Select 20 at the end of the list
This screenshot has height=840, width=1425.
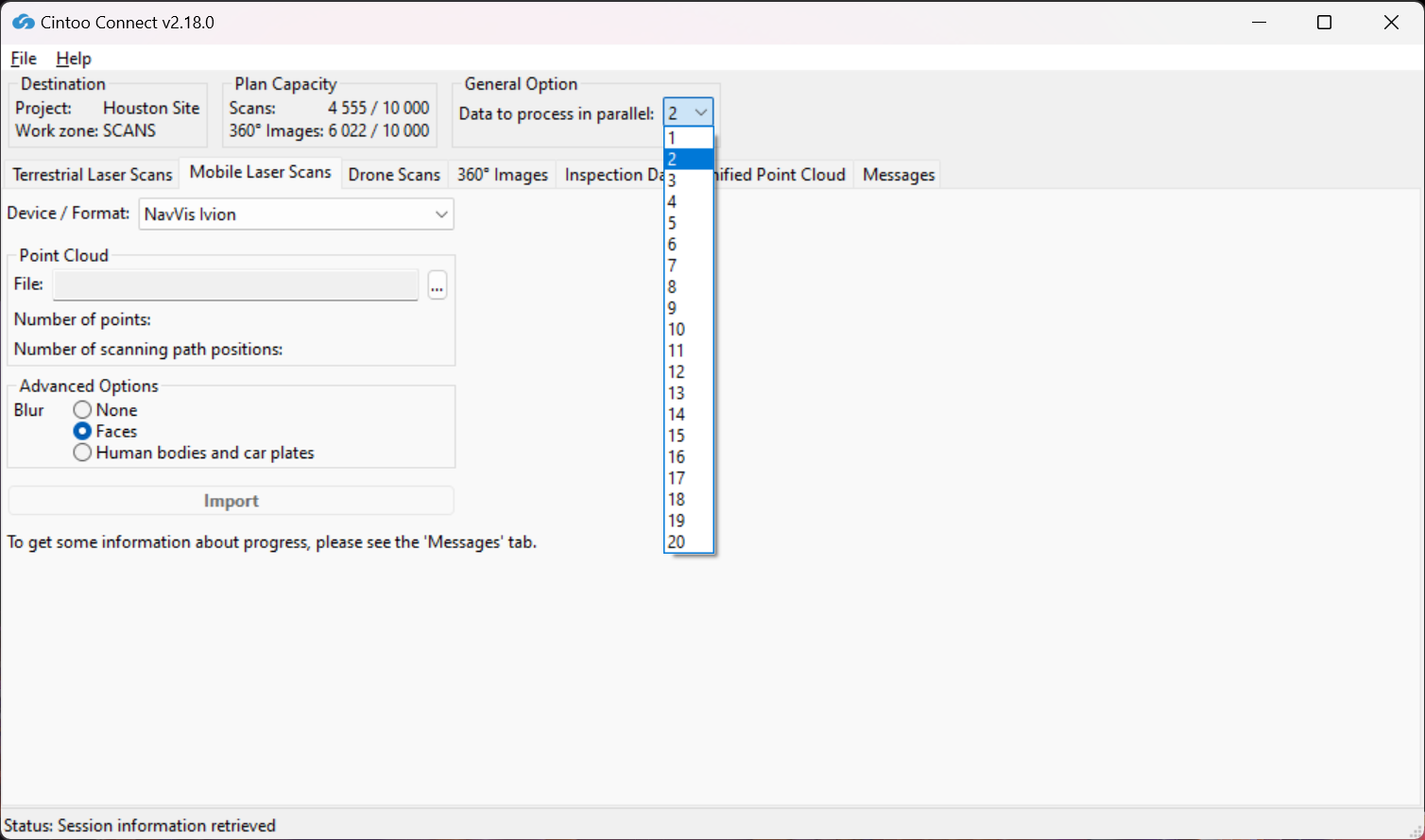point(689,541)
